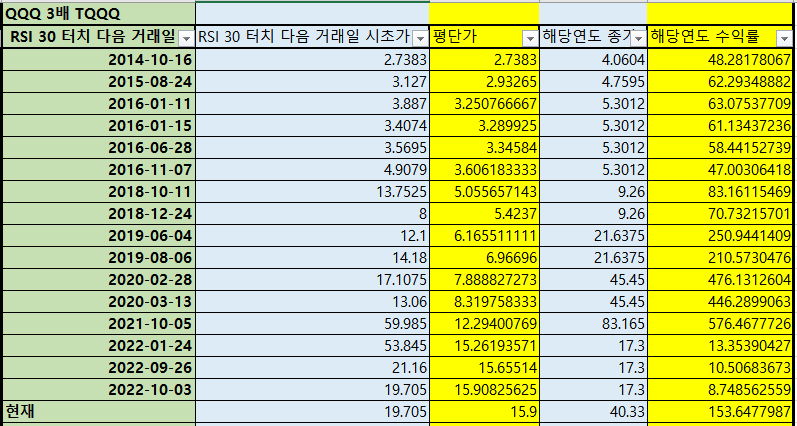This screenshot has width=797, height=426.
Task: Click average price cell 6.165511111
Action: pos(484,235)
